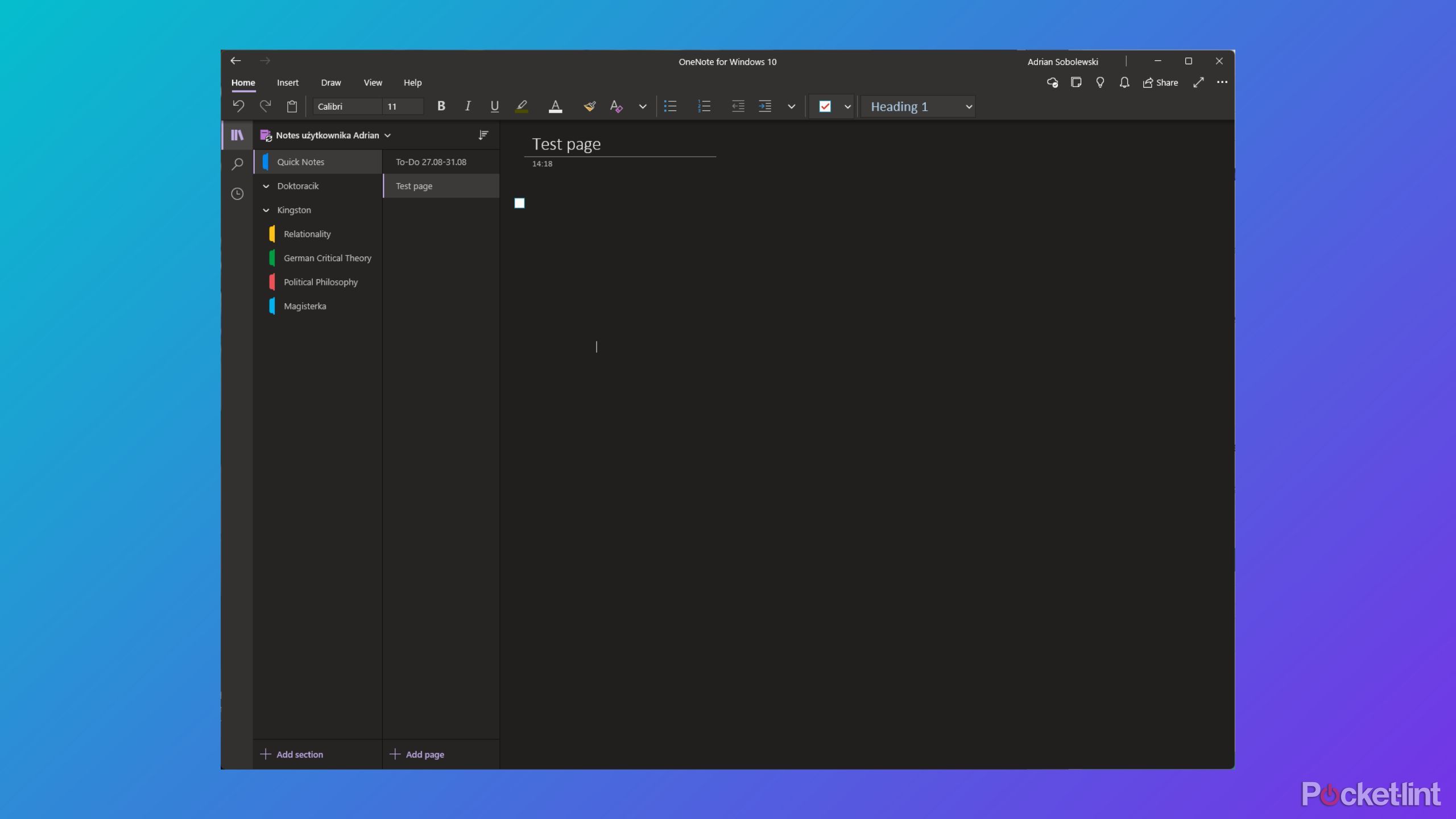Open the Draw tab

click(330, 82)
